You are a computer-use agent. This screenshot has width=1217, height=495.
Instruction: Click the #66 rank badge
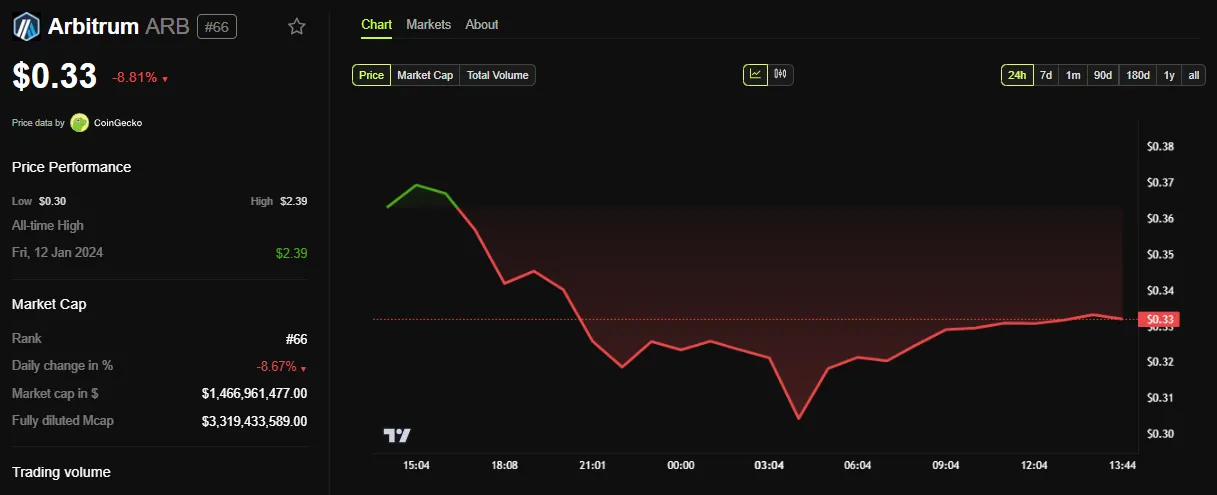tap(217, 27)
